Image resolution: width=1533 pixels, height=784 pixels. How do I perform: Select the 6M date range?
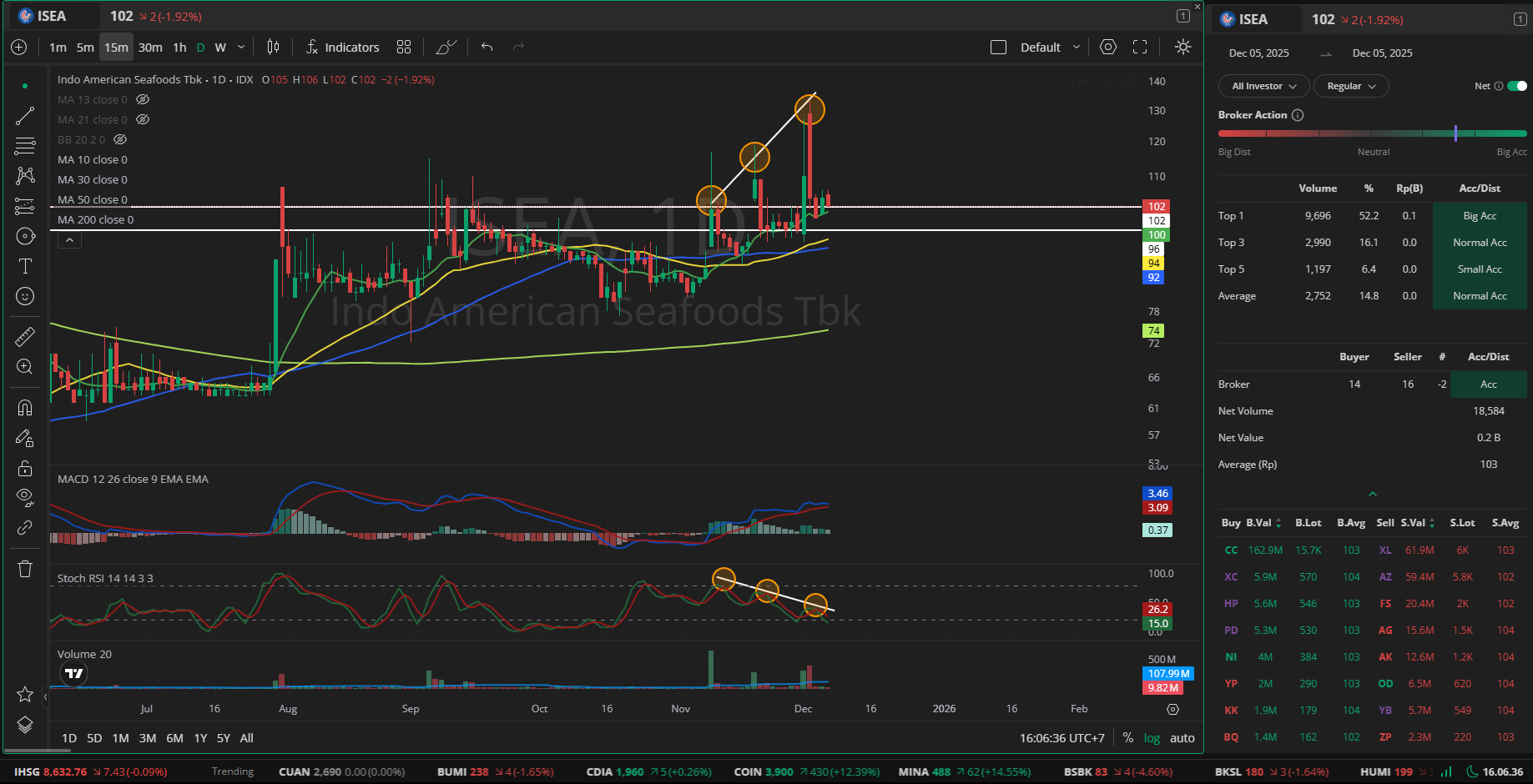174,738
